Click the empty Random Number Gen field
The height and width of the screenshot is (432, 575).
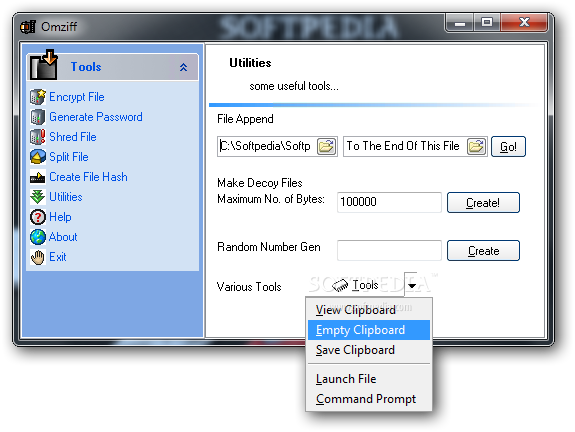(x=389, y=250)
